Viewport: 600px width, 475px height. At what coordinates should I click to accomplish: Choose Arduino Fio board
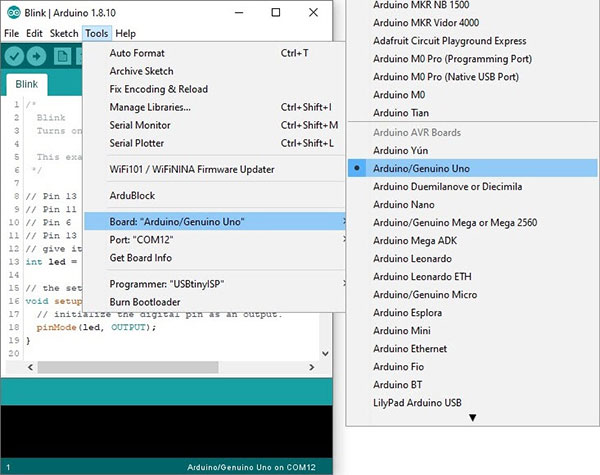[x=473, y=366]
